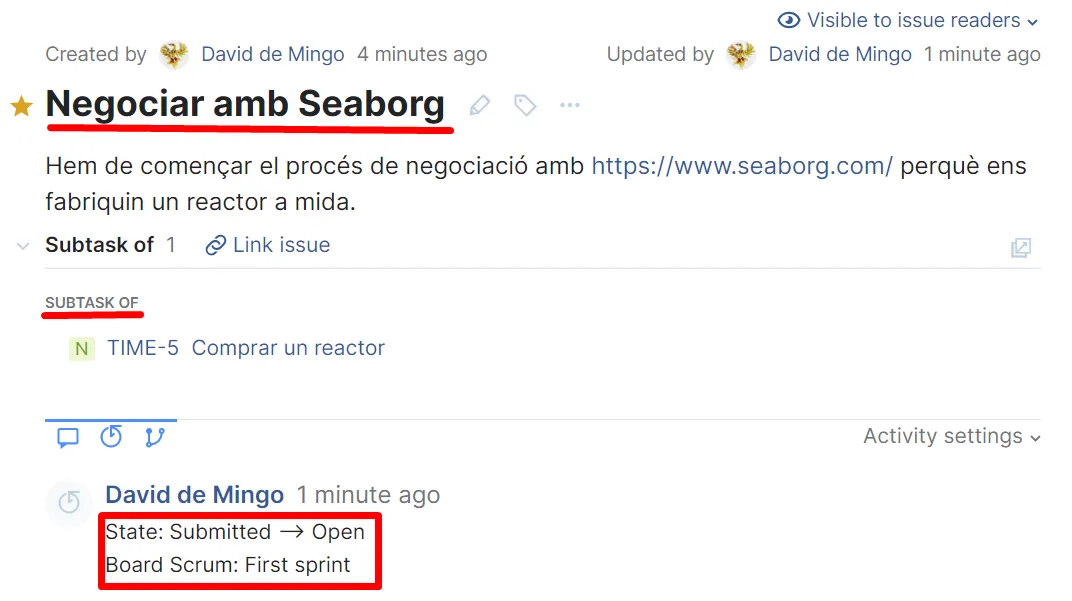Viewport: 1072px width, 601px height.
Task: Open linked issues in new view icon
Action: pyautogui.click(x=1020, y=247)
